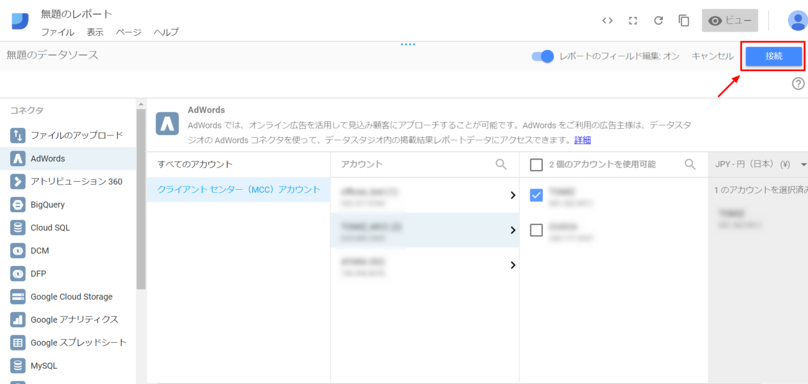Viewport: 808px width, 384px height.
Task: Open the ファイル menu
Action: point(58,32)
